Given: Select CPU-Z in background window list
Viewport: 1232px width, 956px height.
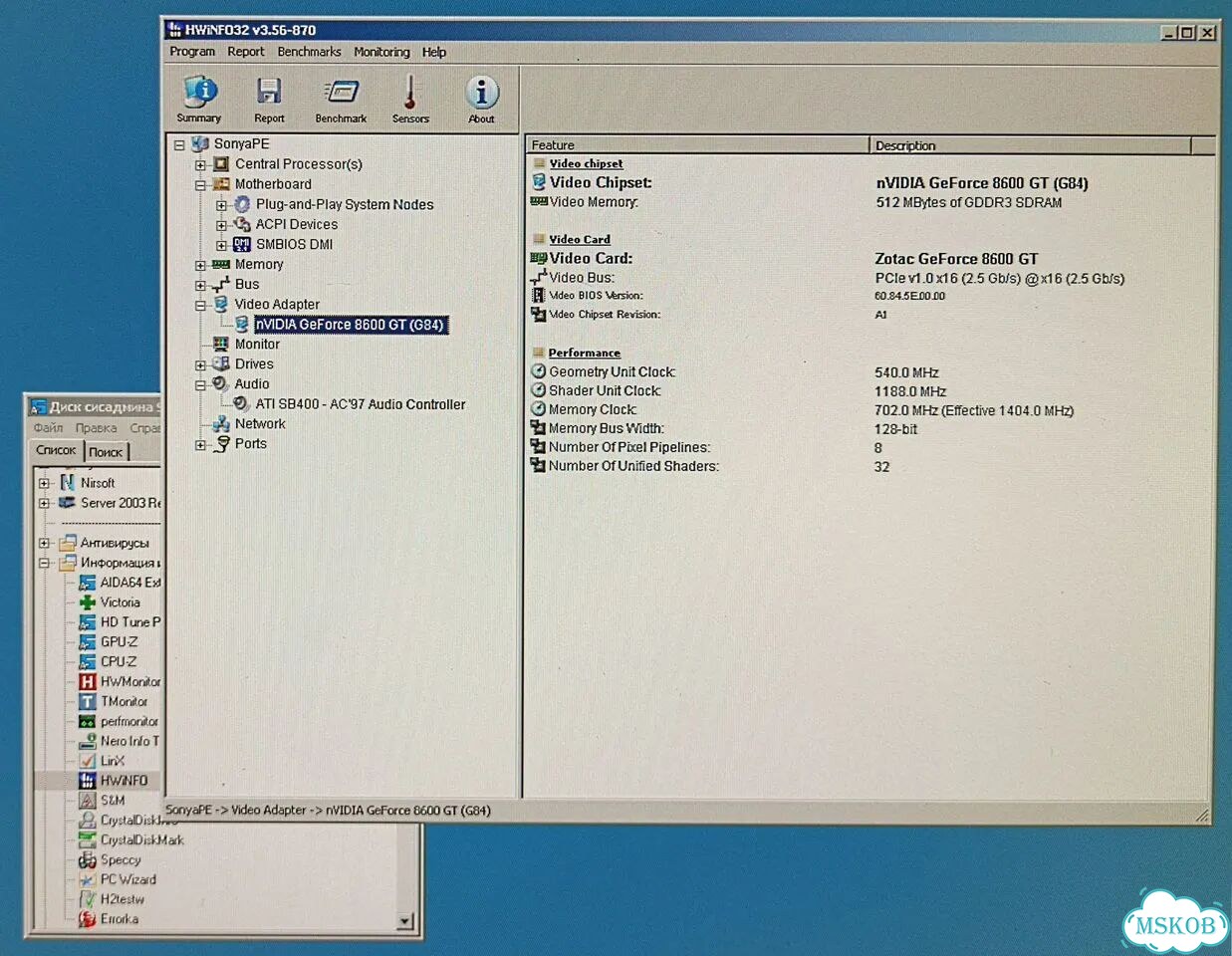Looking at the screenshot, I should (119, 662).
